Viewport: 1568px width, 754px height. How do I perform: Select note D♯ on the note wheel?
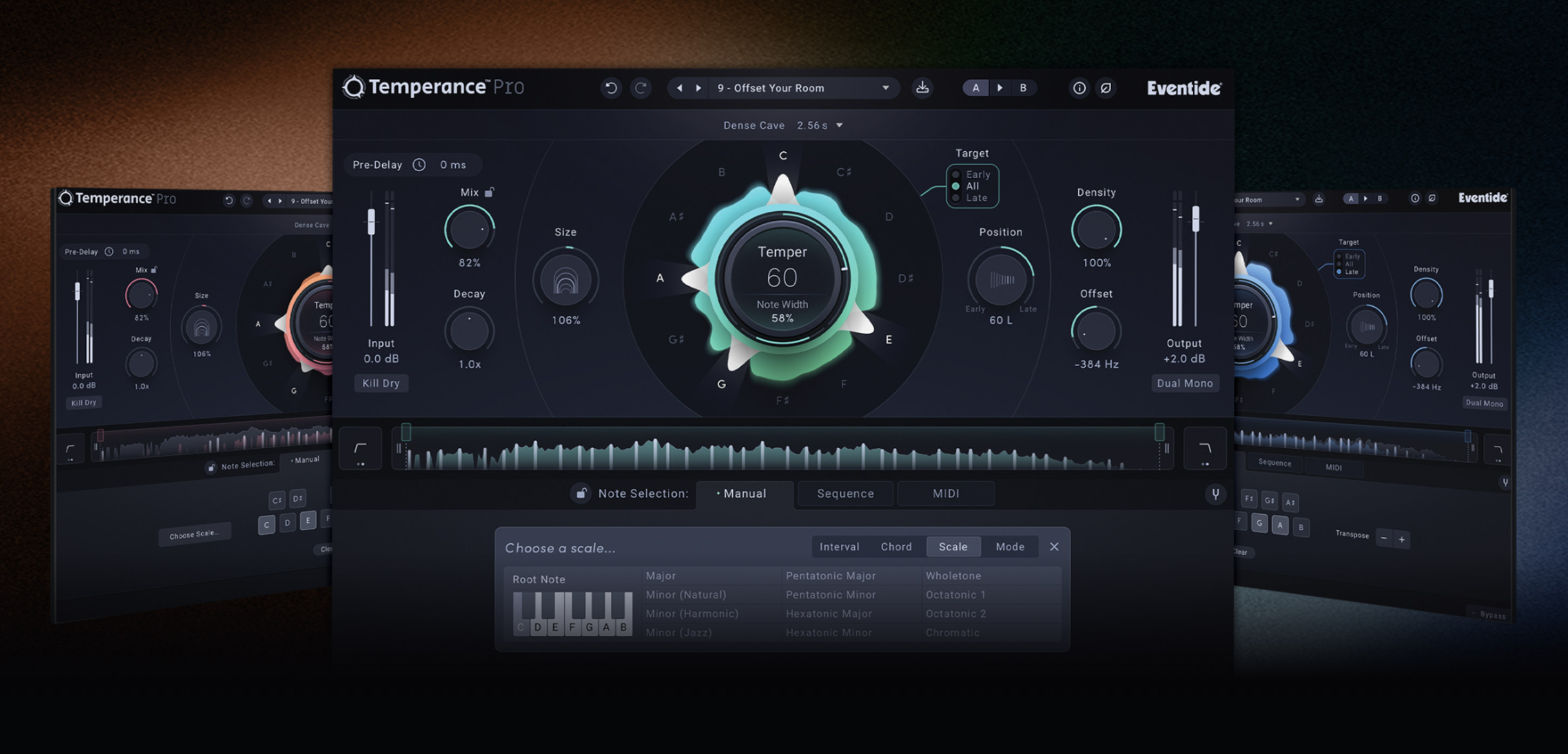pos(905,278)
